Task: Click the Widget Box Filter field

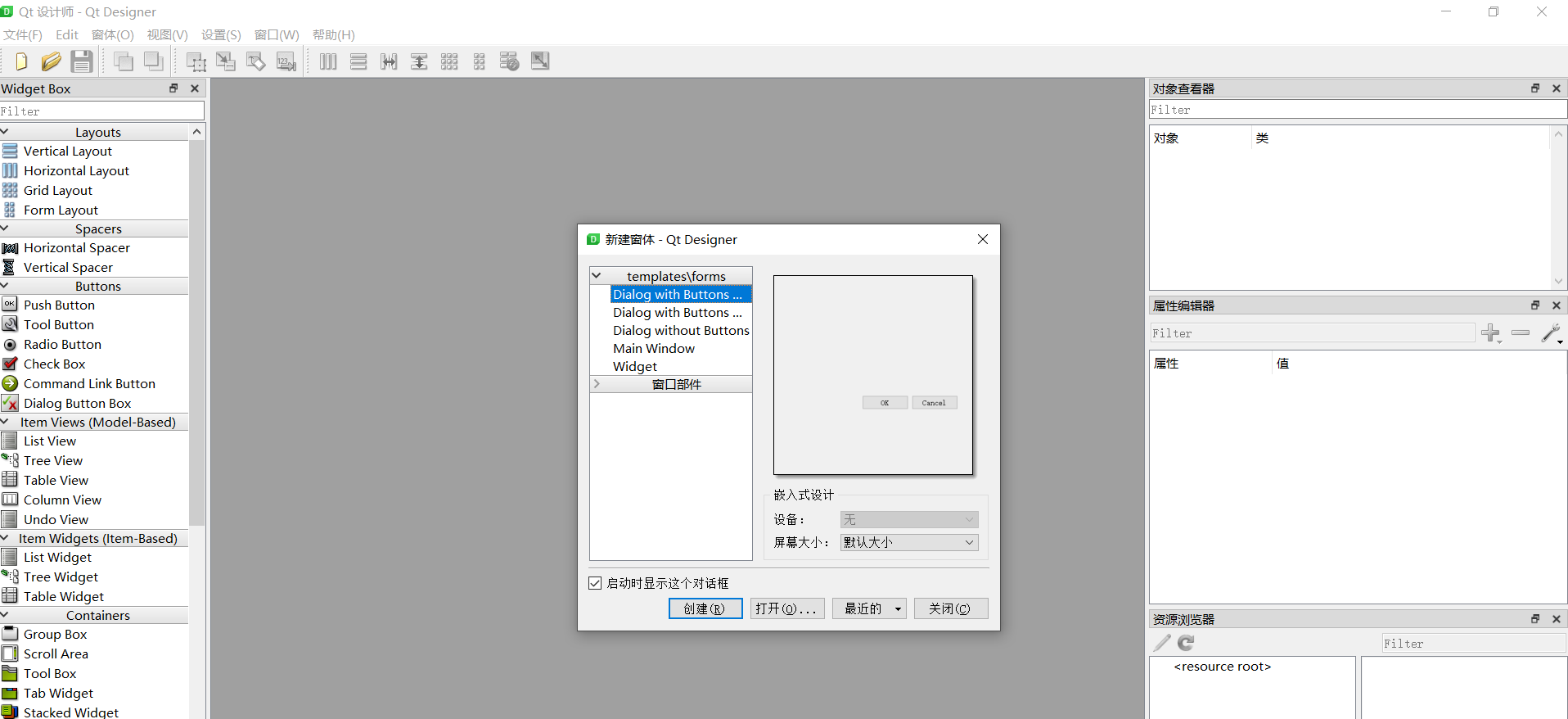Action: point(101,111)
